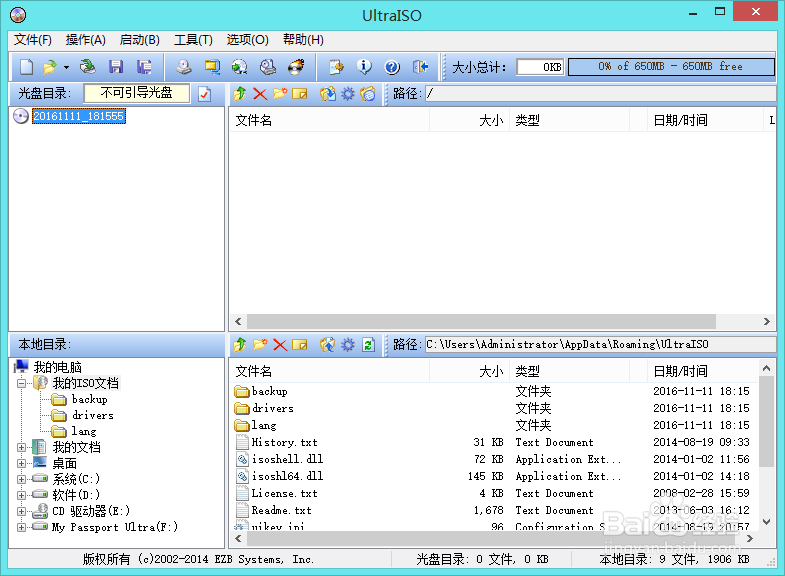Open the 选项(O) menu
The image size is (785, 576).
(x=247, y=40)
